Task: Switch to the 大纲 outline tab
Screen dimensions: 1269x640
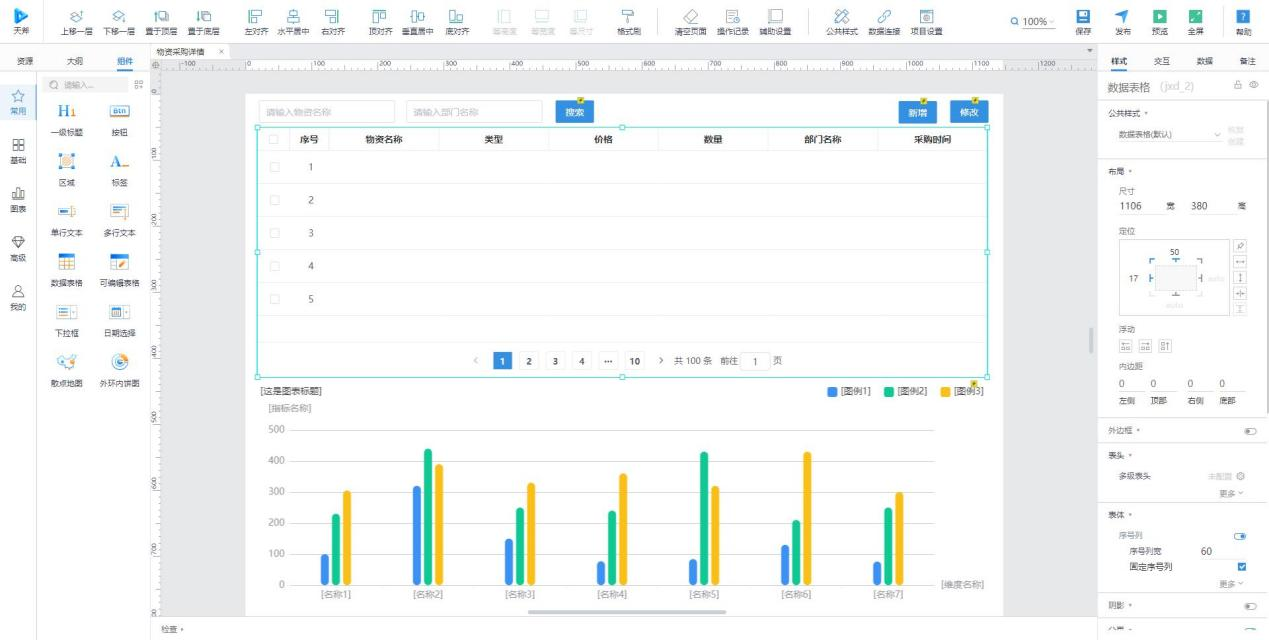Action: [75, 61]
